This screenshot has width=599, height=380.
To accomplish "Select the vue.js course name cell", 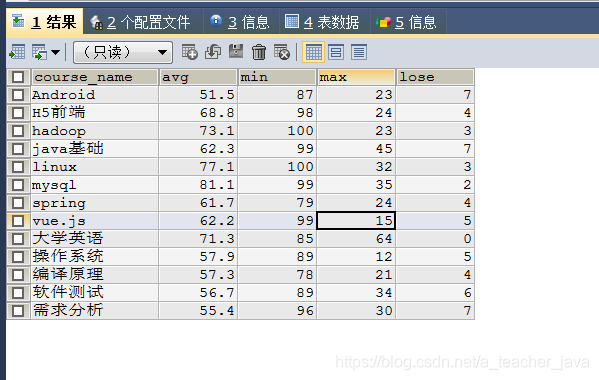I will (94, 220).
